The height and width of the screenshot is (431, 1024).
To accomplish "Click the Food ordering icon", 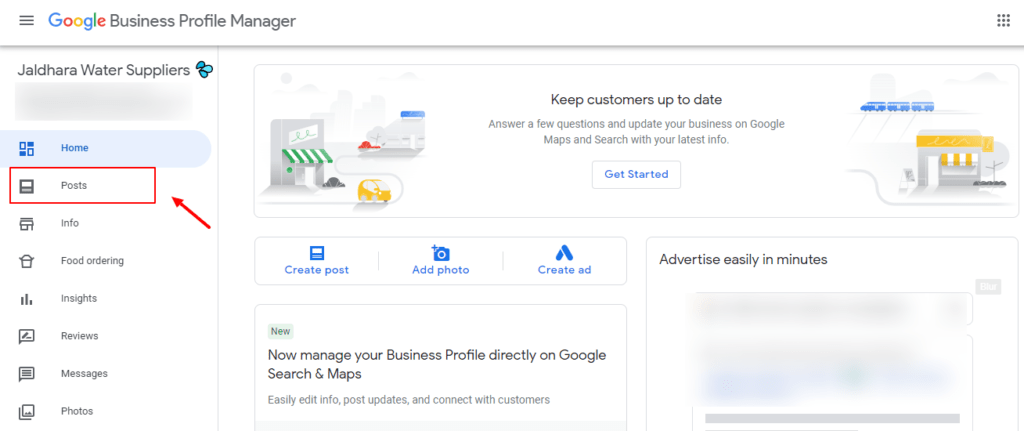I will tap(27, 261).
